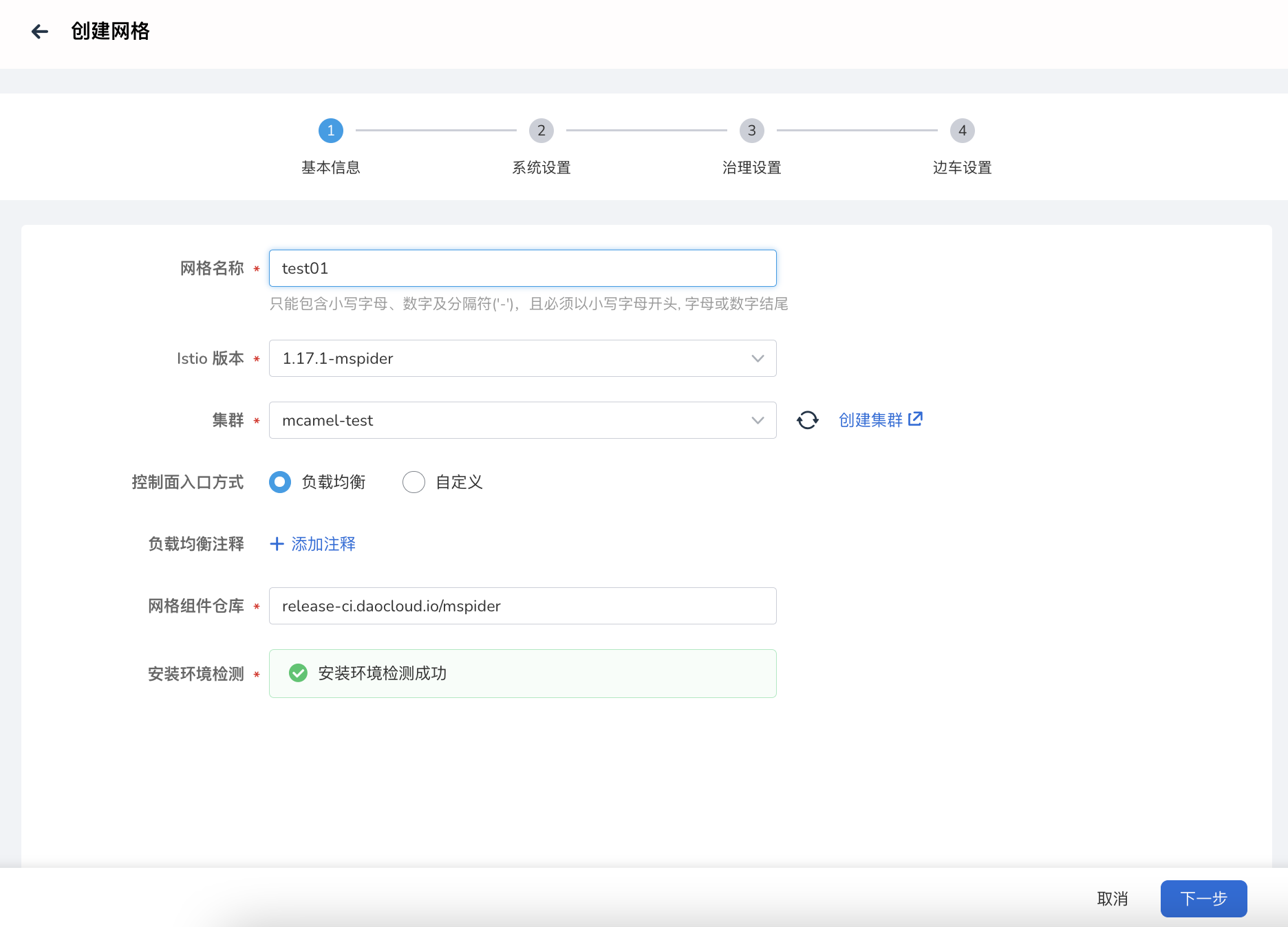The width and height of the screenshot is (1288, 927).
Task: Open the 集群 dropdown showing mcamel-test
Action: point(523,420)
